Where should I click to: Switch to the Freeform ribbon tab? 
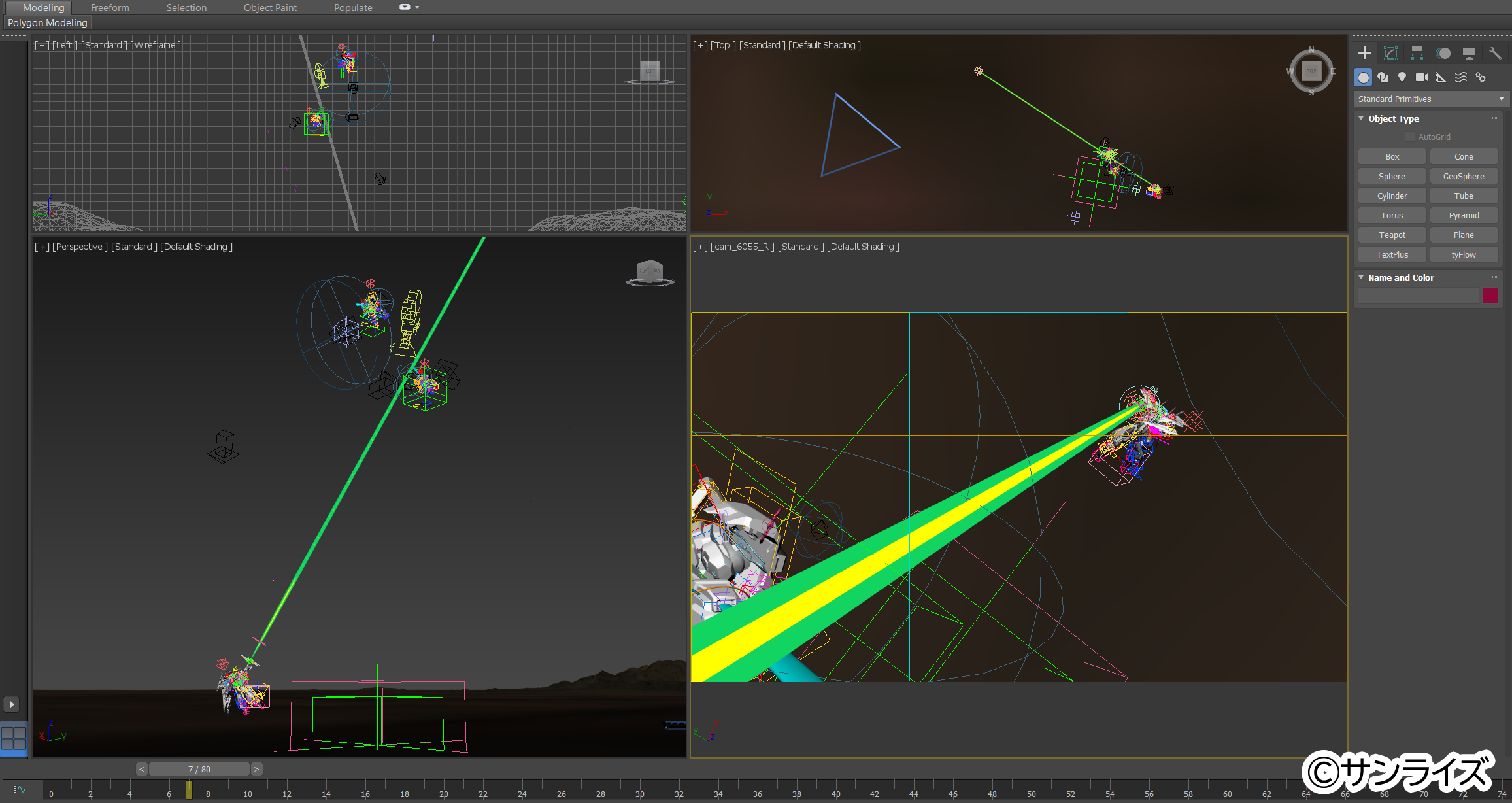coord(110,8)
